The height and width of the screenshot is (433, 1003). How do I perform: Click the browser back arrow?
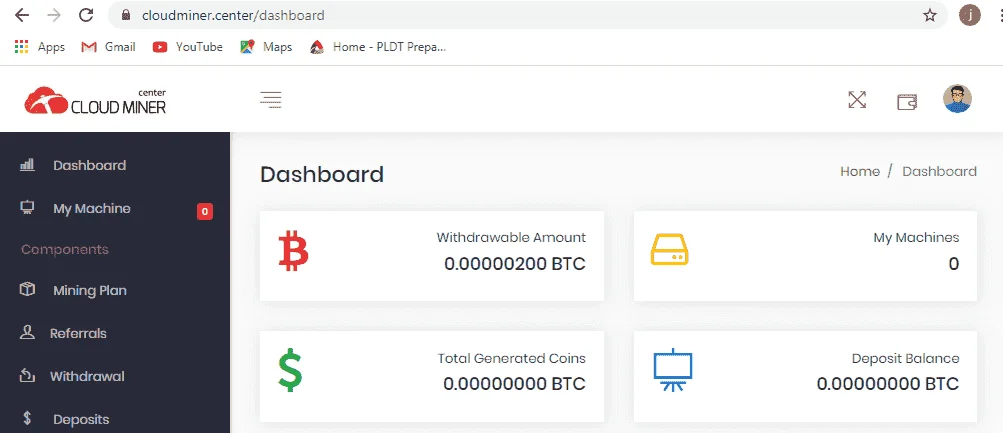tap(21, 15)
